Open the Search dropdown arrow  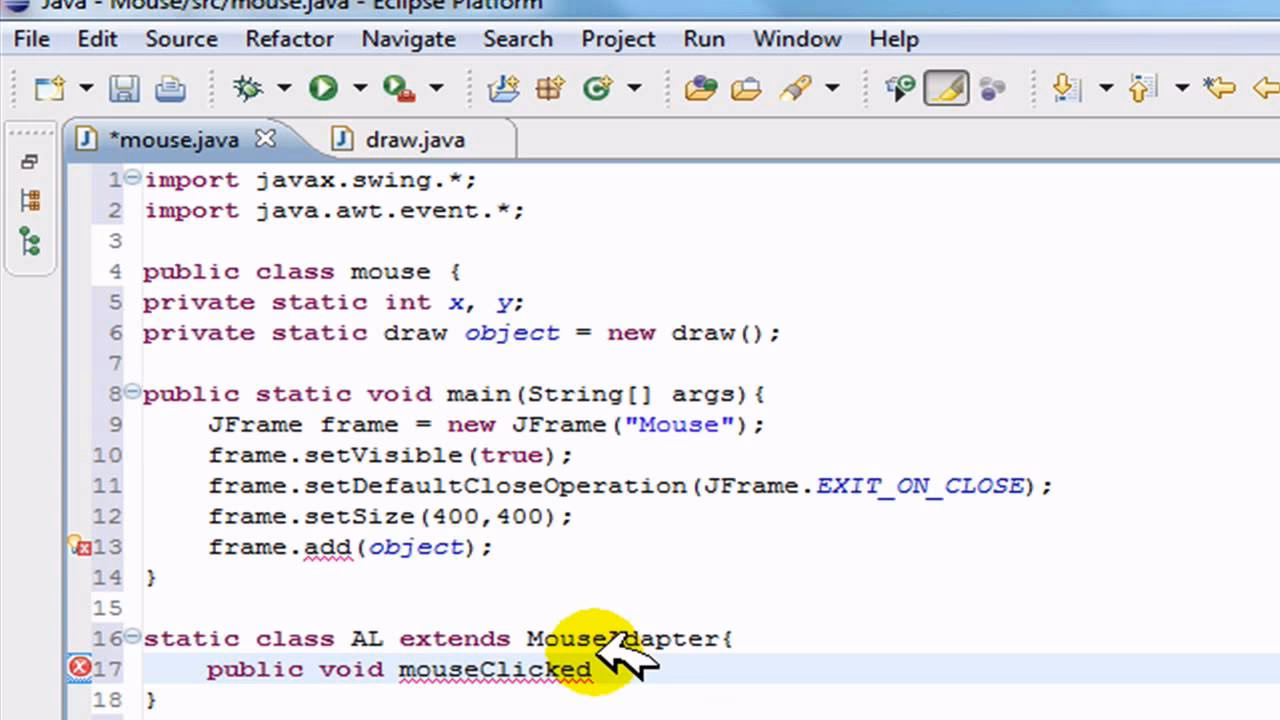(832, 88)
